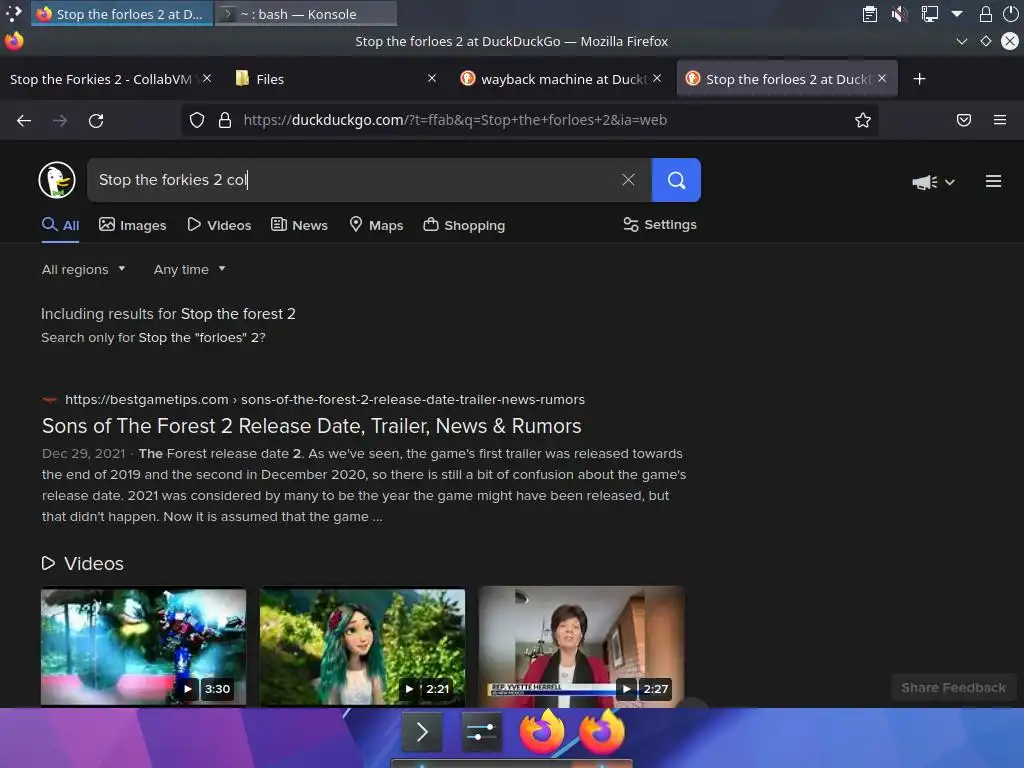Open Sons of The Forest 2 result title
1024x768 pixels.
point(312,426)
